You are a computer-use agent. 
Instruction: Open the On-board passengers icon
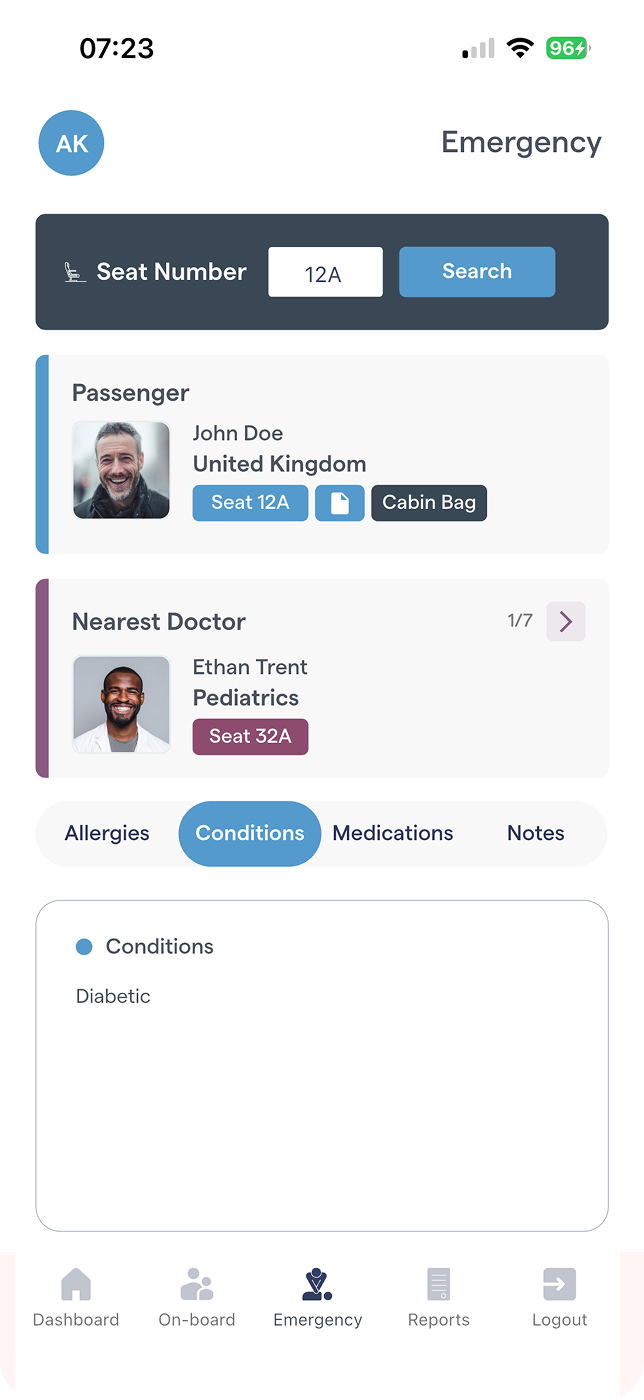[197, 1284]
